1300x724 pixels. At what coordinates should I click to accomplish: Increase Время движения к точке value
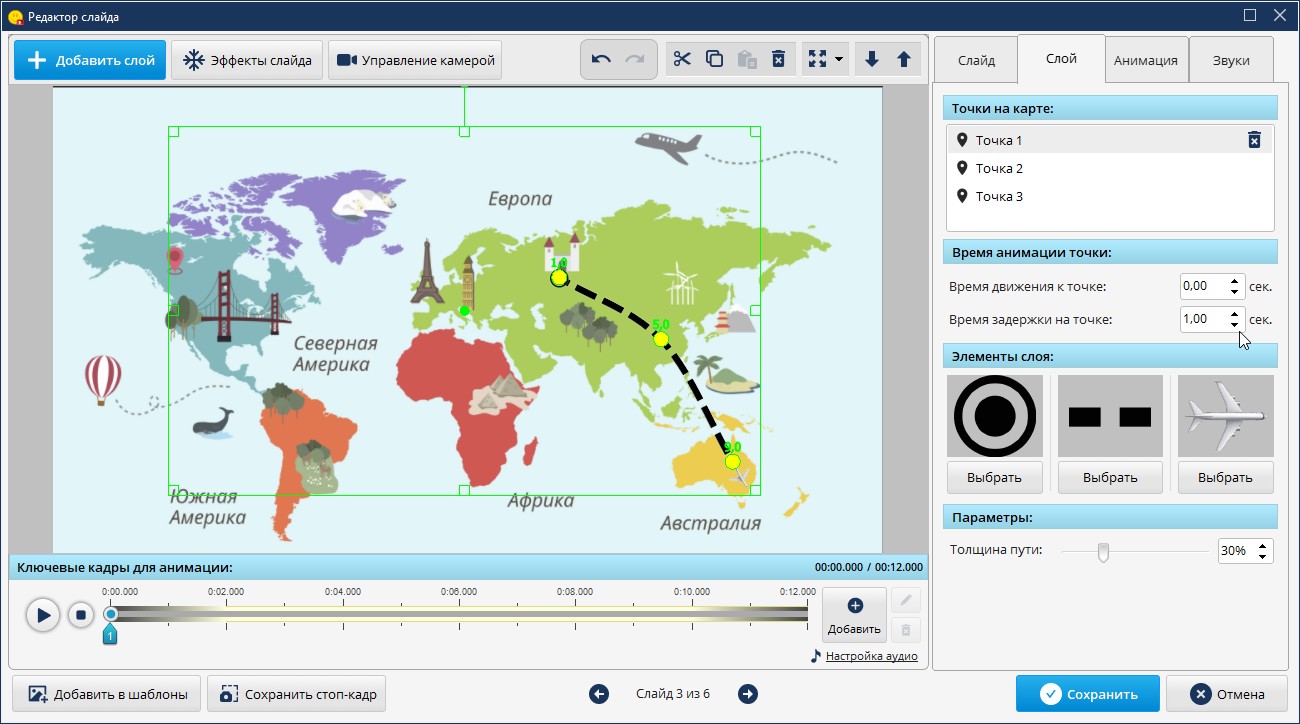1235,281
